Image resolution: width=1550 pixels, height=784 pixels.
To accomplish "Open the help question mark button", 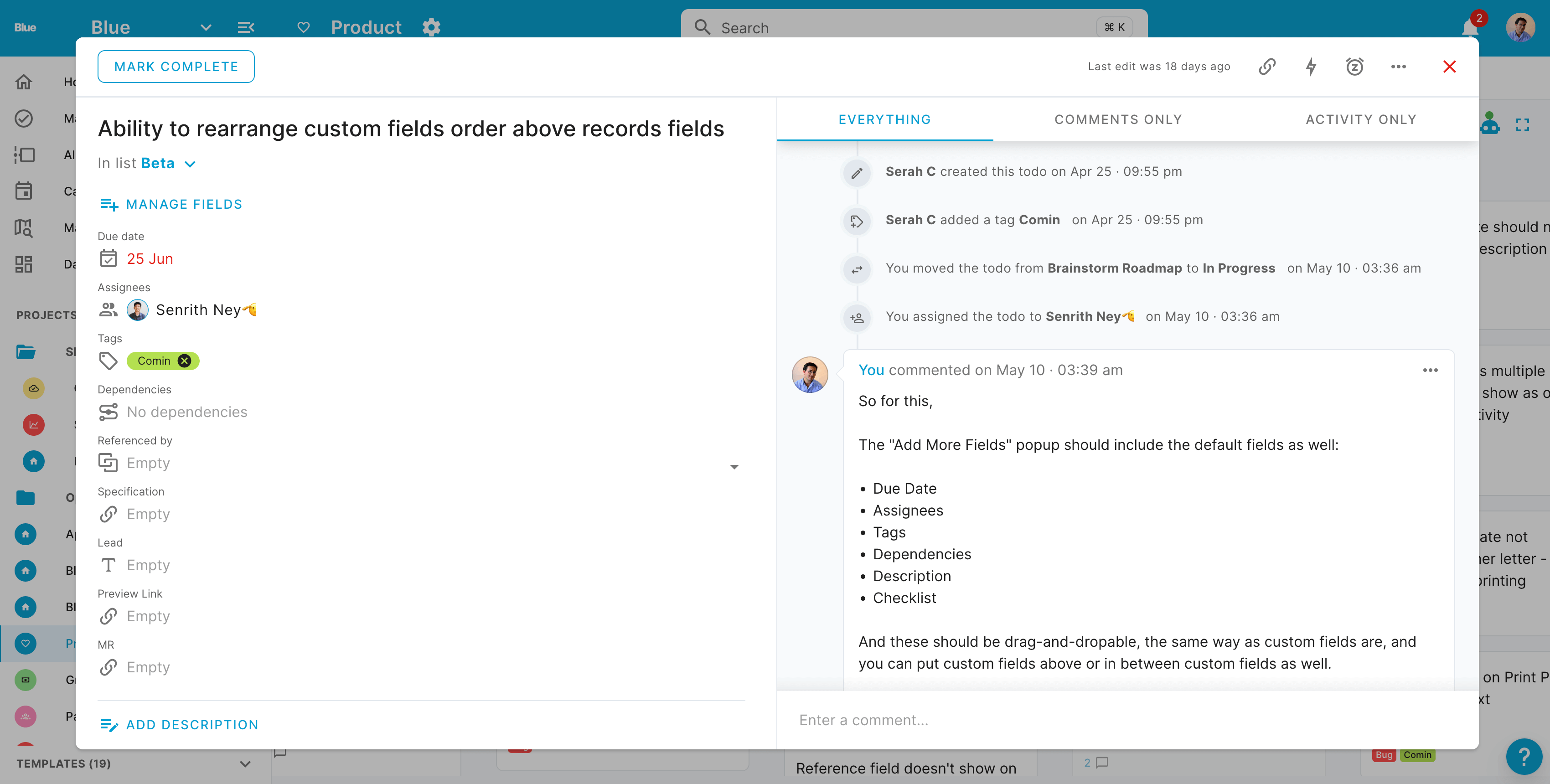I will click(1524, 757).
